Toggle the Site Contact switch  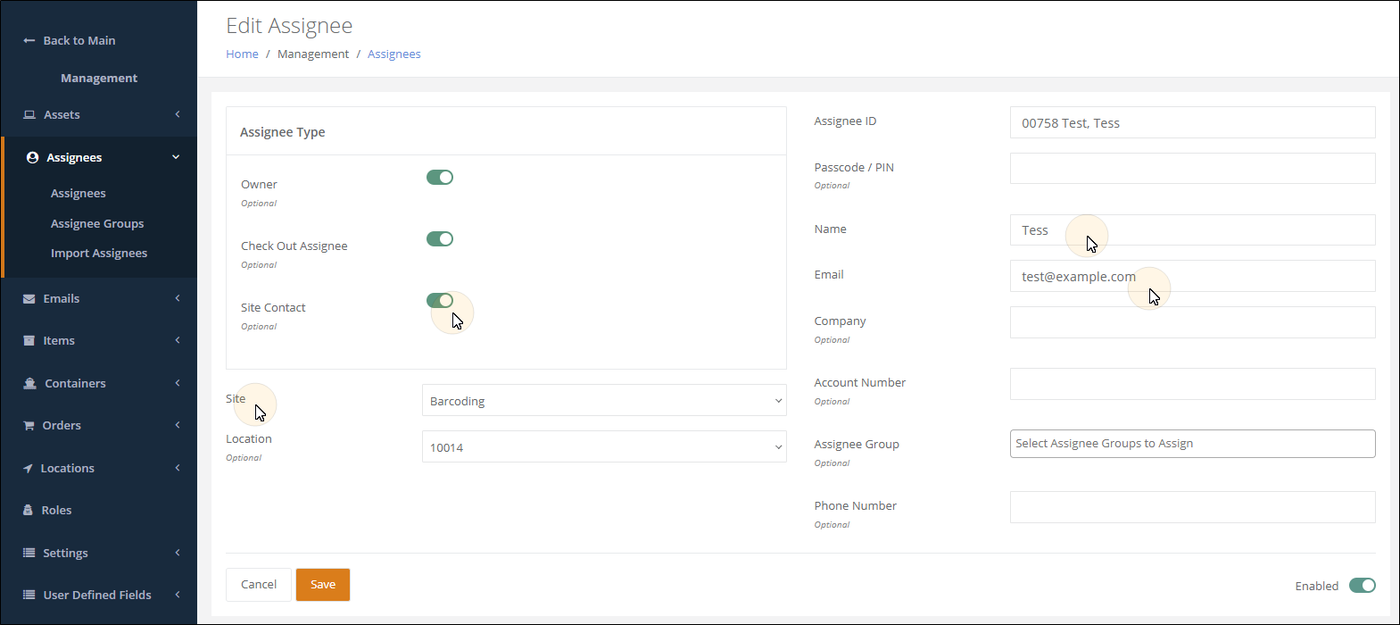coord(440,300)
